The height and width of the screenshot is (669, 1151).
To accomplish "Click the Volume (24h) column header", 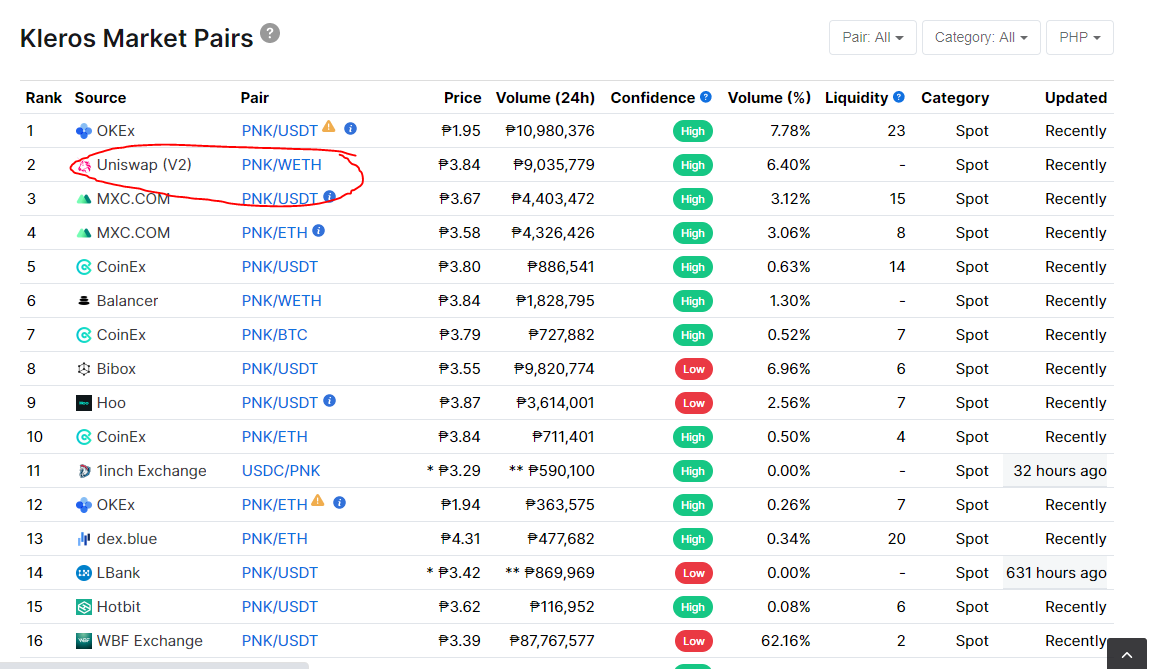I will (545, 98).
